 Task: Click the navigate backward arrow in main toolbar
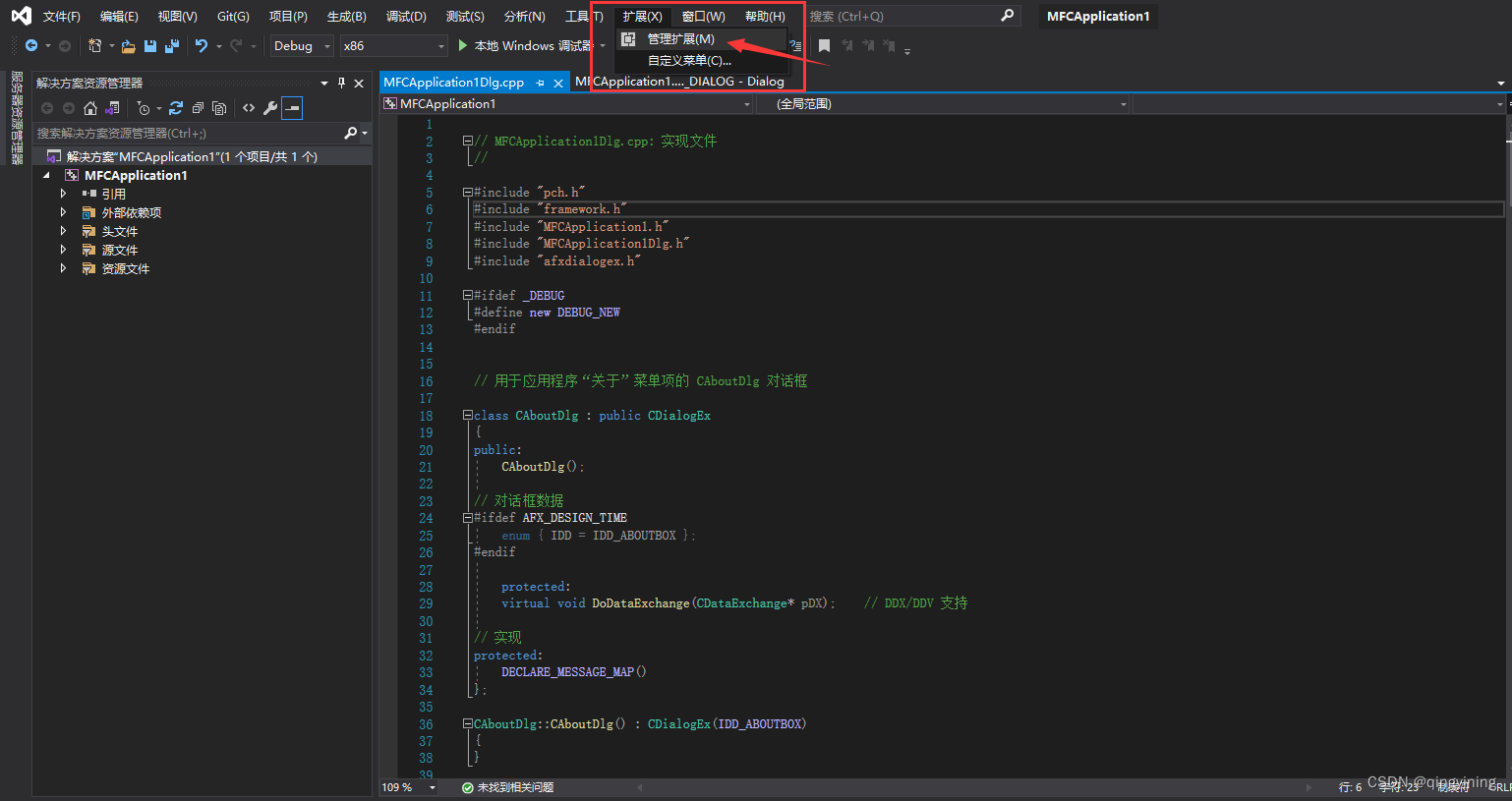point(31,45)
